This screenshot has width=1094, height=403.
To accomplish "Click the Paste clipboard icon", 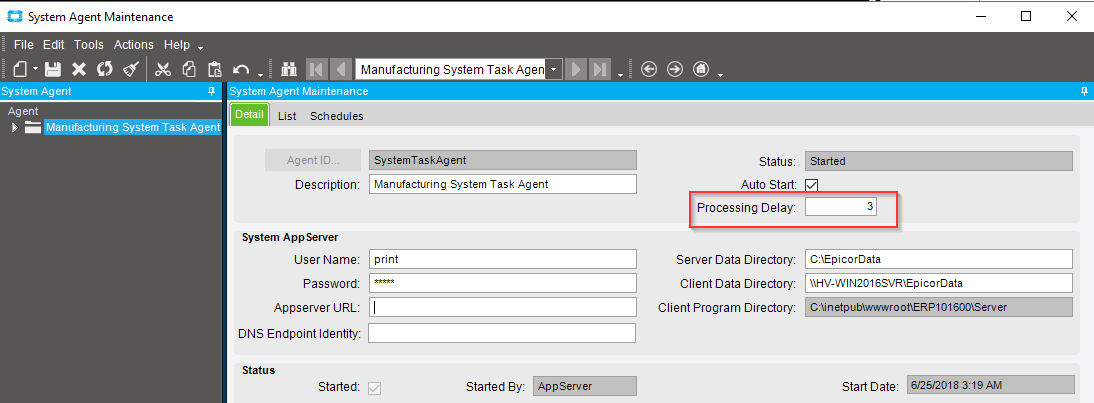I will click(x=216, y=69).
